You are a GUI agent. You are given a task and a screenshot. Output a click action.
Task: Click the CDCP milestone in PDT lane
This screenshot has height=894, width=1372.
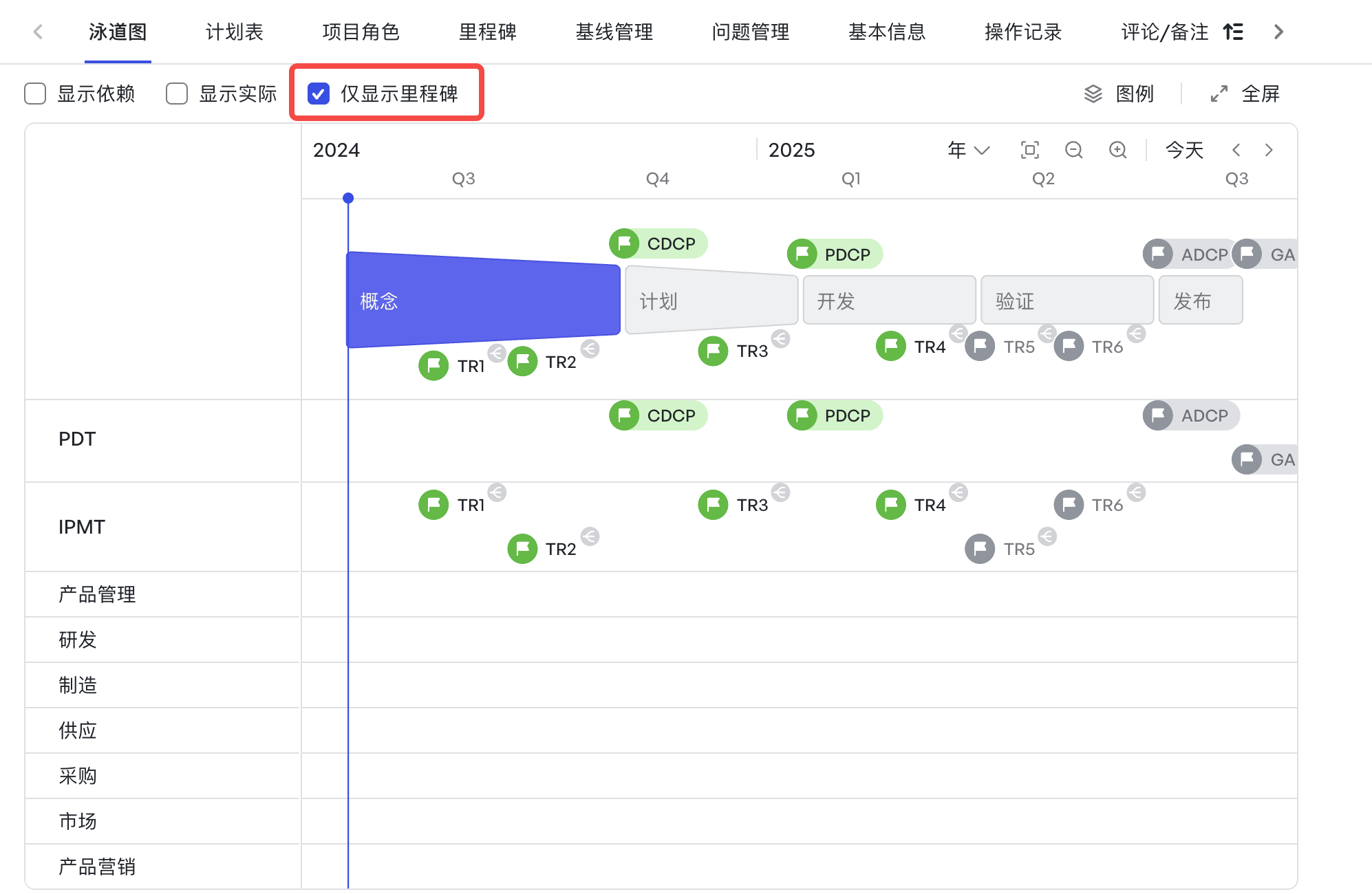658,415
